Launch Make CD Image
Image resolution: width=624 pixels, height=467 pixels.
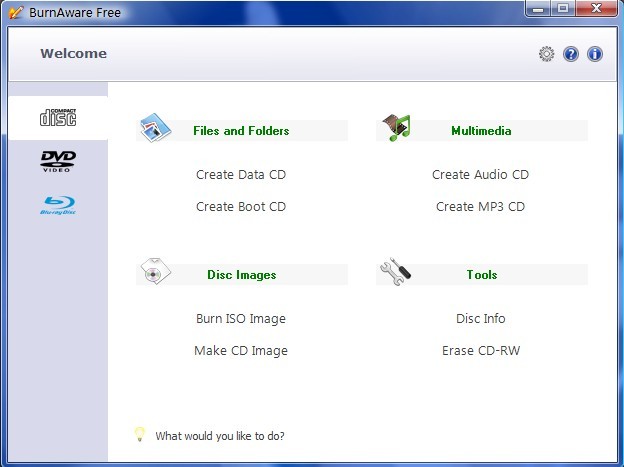coord(241,351)
